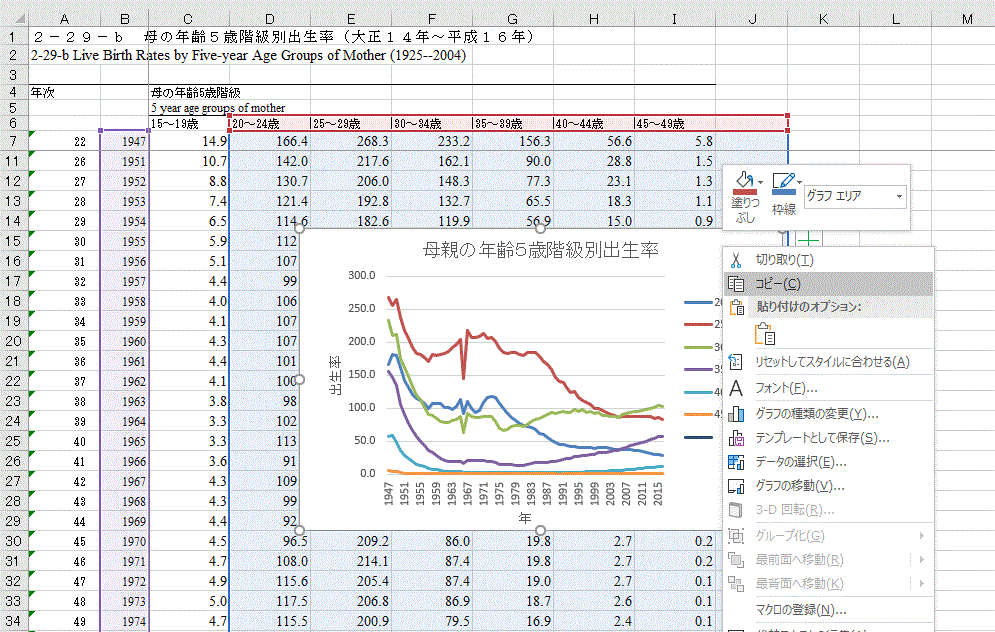Select column C header
Image resolution: width=995 pixels, height=632 pixels.
click(x=188, y=19)
